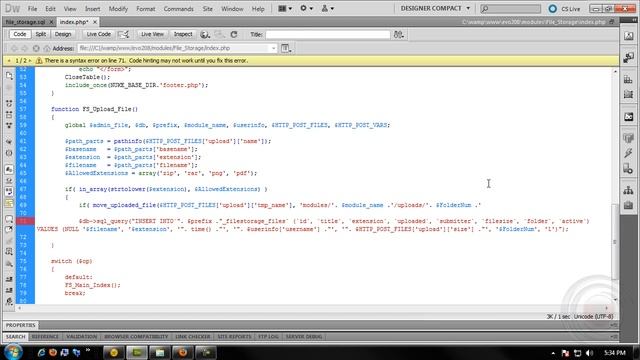Remove Comment using the coding toolbar icon
This screenshot has width=640, height=360.
pos(9,230)
